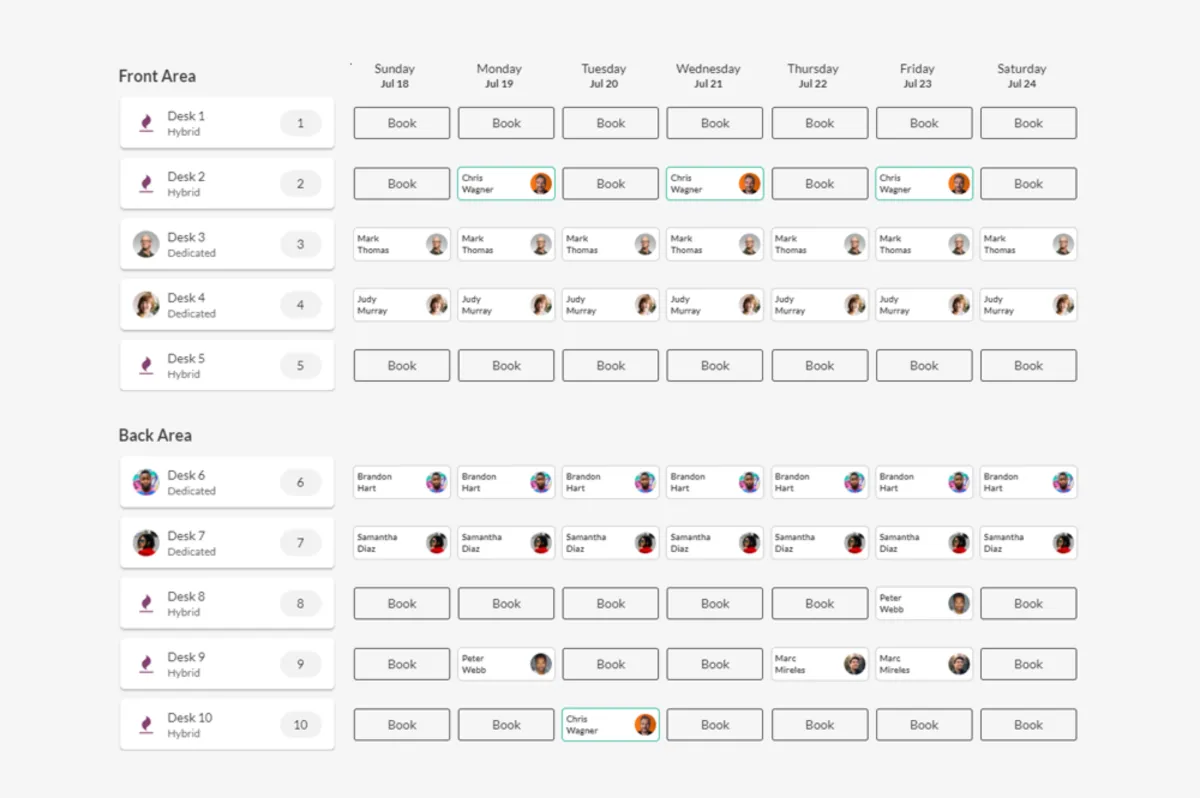Click Judy Murray avatar on Desk 4 card
This screenshot has width=1200, height=798.
146,305
